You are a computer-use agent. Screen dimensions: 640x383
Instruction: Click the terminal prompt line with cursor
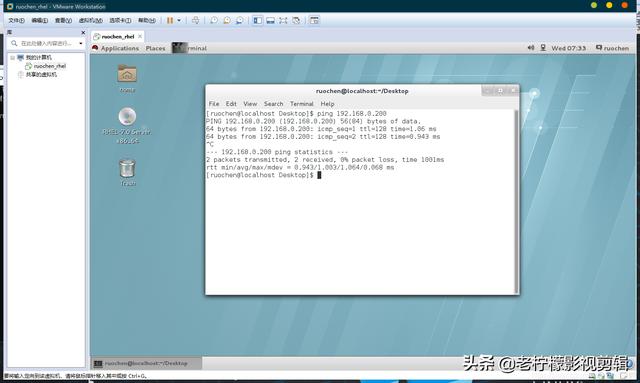click(264, 175)
